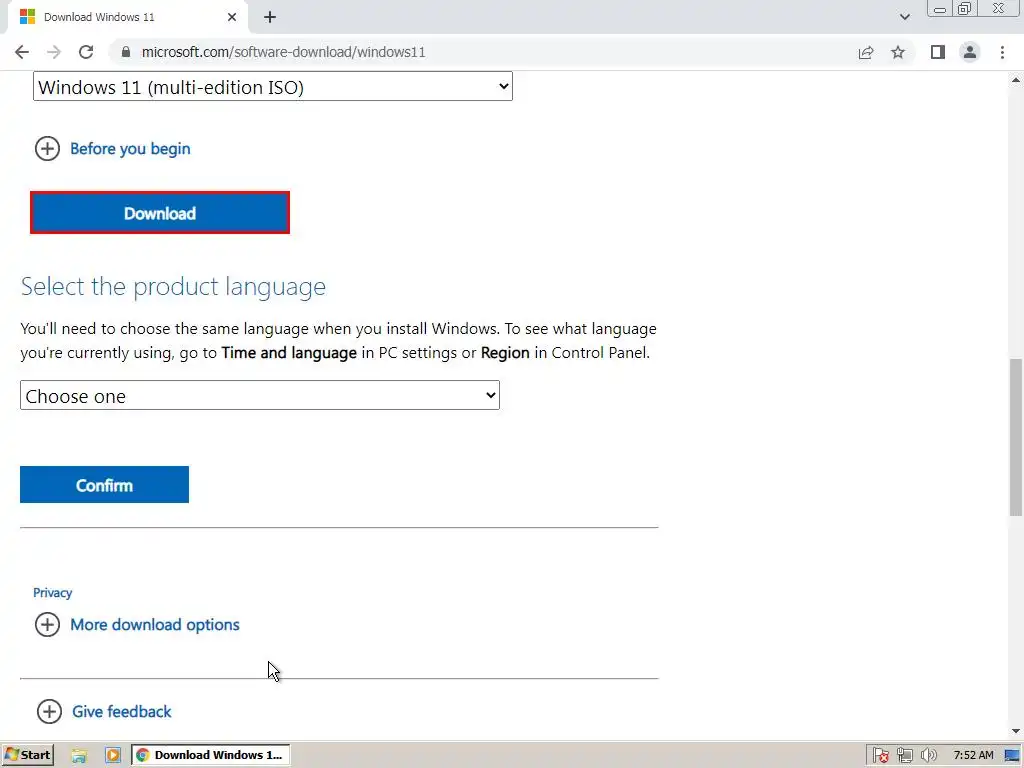Screen dimensions: 1024x768
Task: Expand Before you begin section
Action: [47, 149]
